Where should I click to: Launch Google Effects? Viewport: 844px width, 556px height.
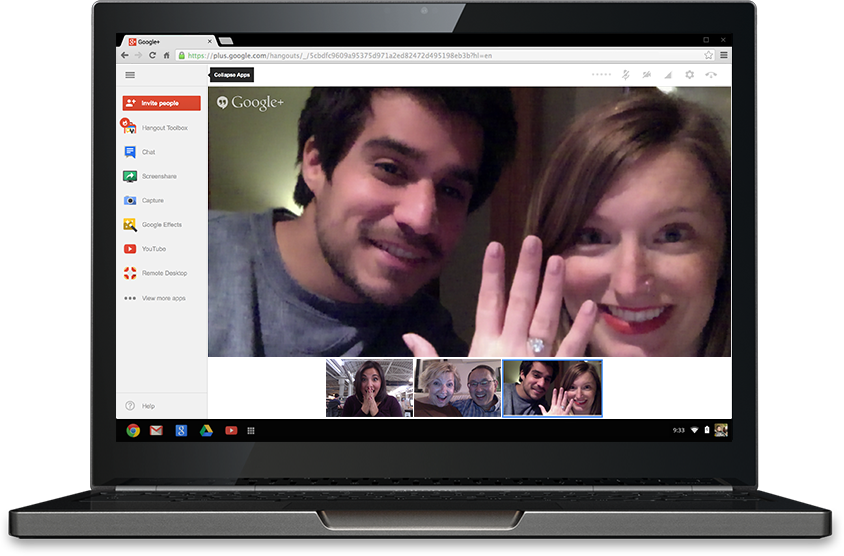160,225
